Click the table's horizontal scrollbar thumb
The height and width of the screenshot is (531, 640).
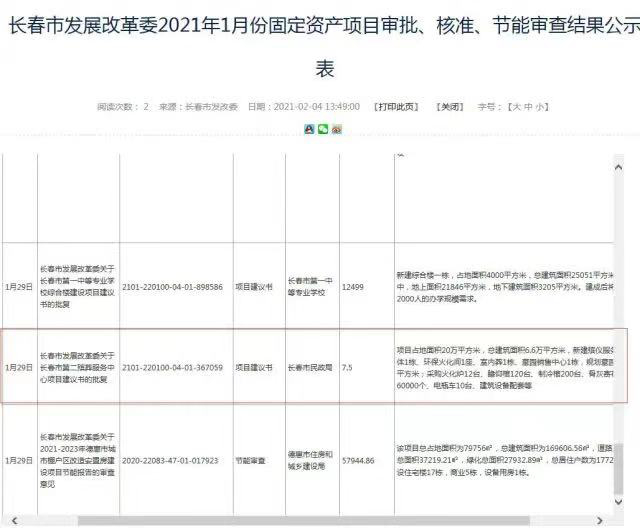[x=304, y=520]
